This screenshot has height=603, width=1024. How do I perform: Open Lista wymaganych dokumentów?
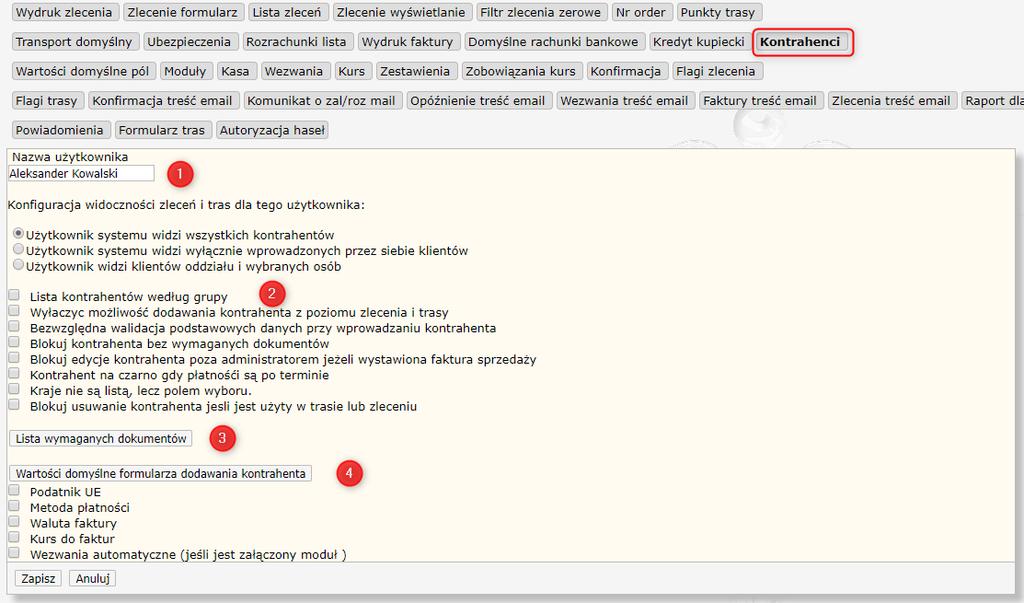(x=101, y=438)
